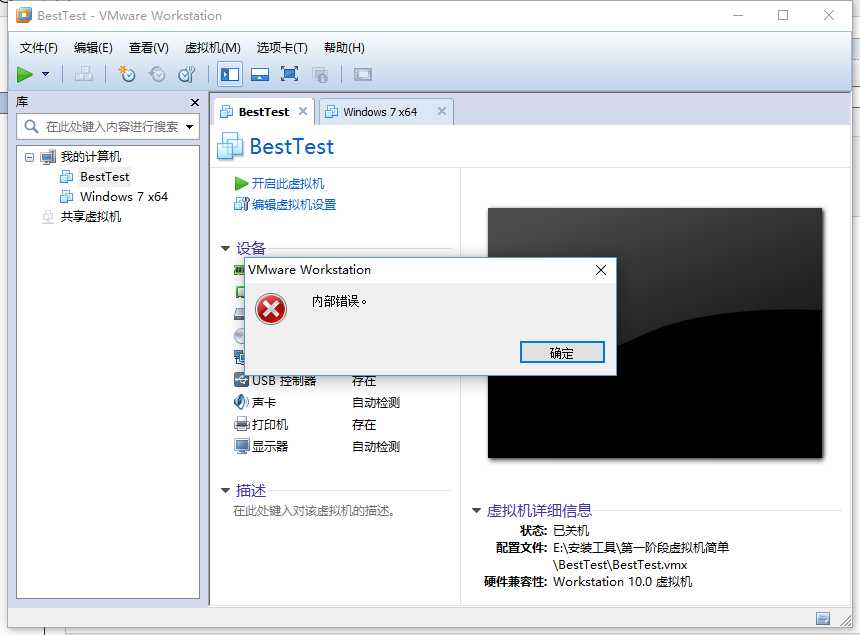This screenshot has width=860, height=635.
Task: Click the 显示器 device row
Action: click(x=316, y=446)
